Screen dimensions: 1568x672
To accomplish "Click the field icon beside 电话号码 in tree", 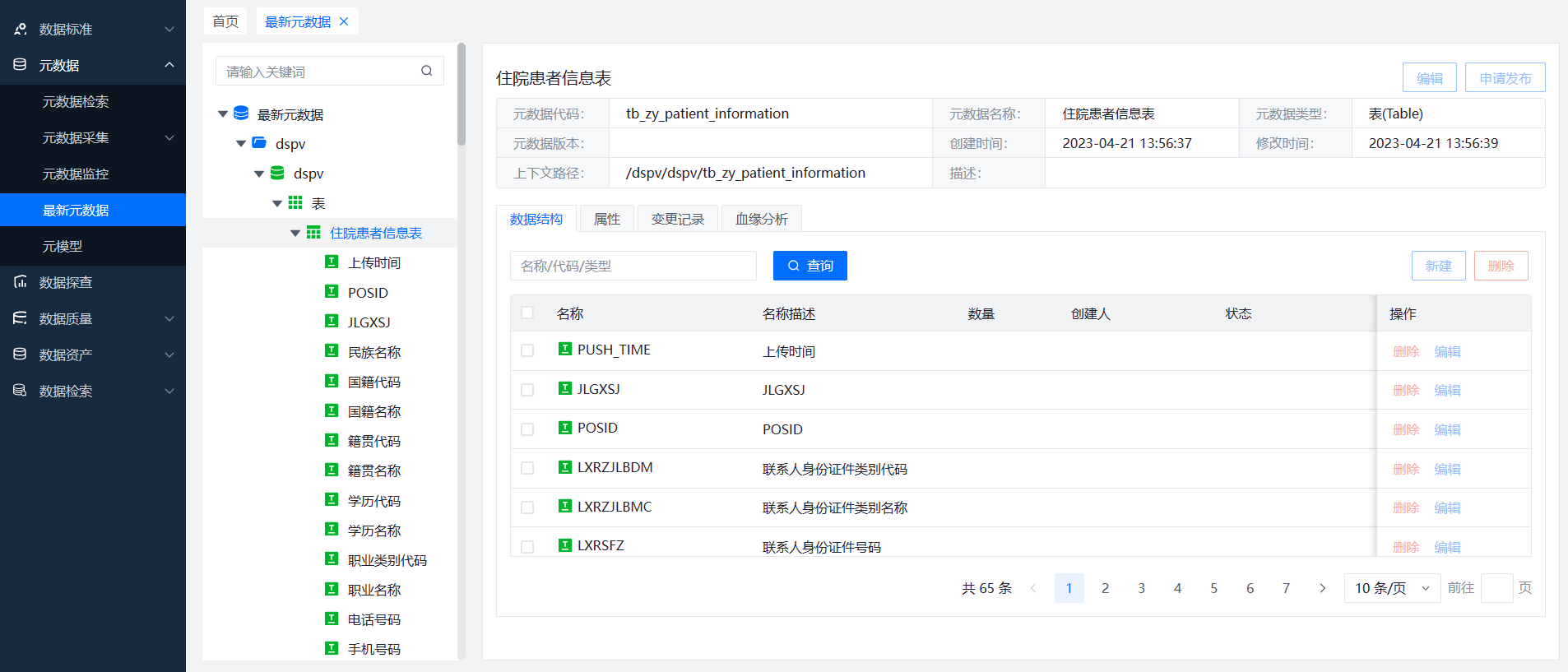I will [332, 619].
